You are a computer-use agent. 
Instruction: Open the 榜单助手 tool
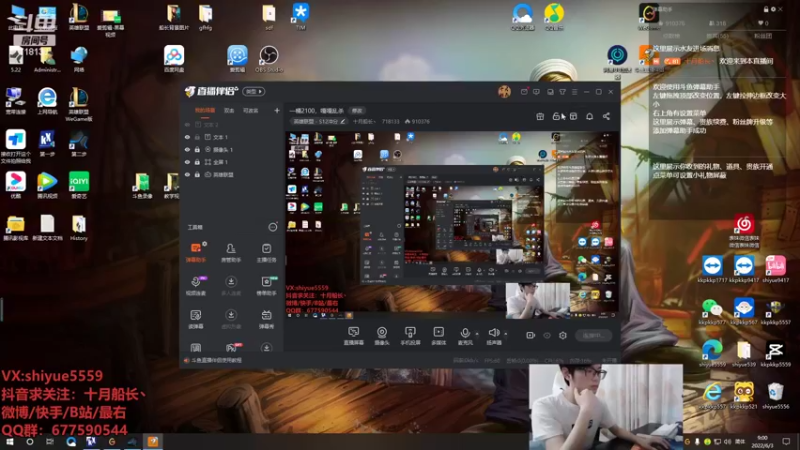tap(266, 286)
